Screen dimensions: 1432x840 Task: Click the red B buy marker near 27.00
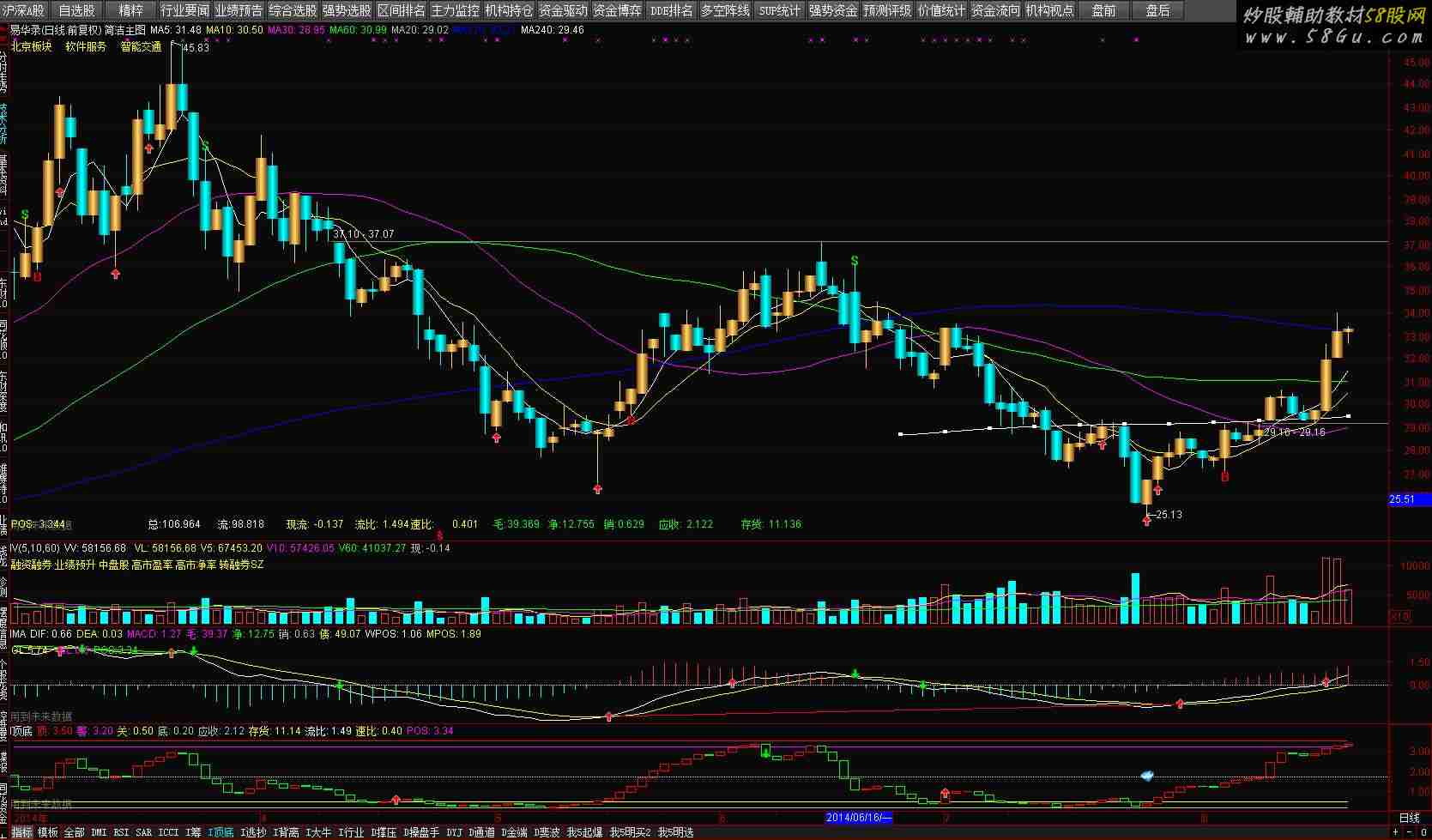pyautogui.click(x=1224, y=476)
